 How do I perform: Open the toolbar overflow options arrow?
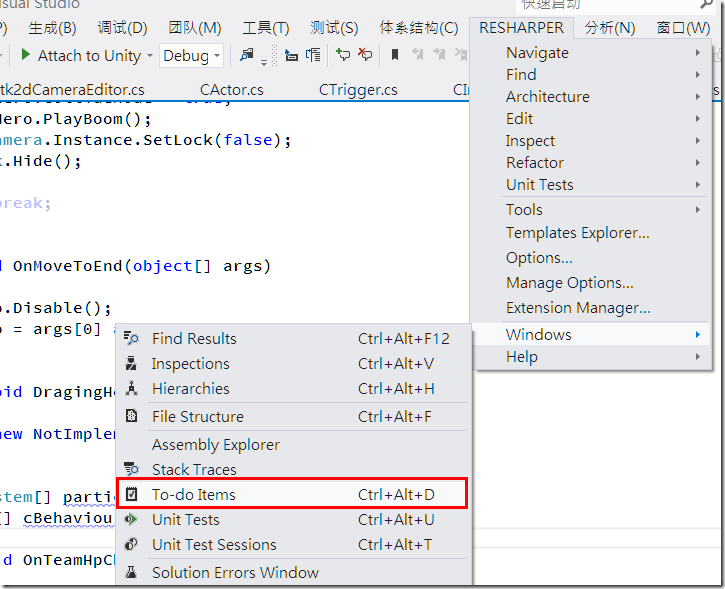click(264, 62)
